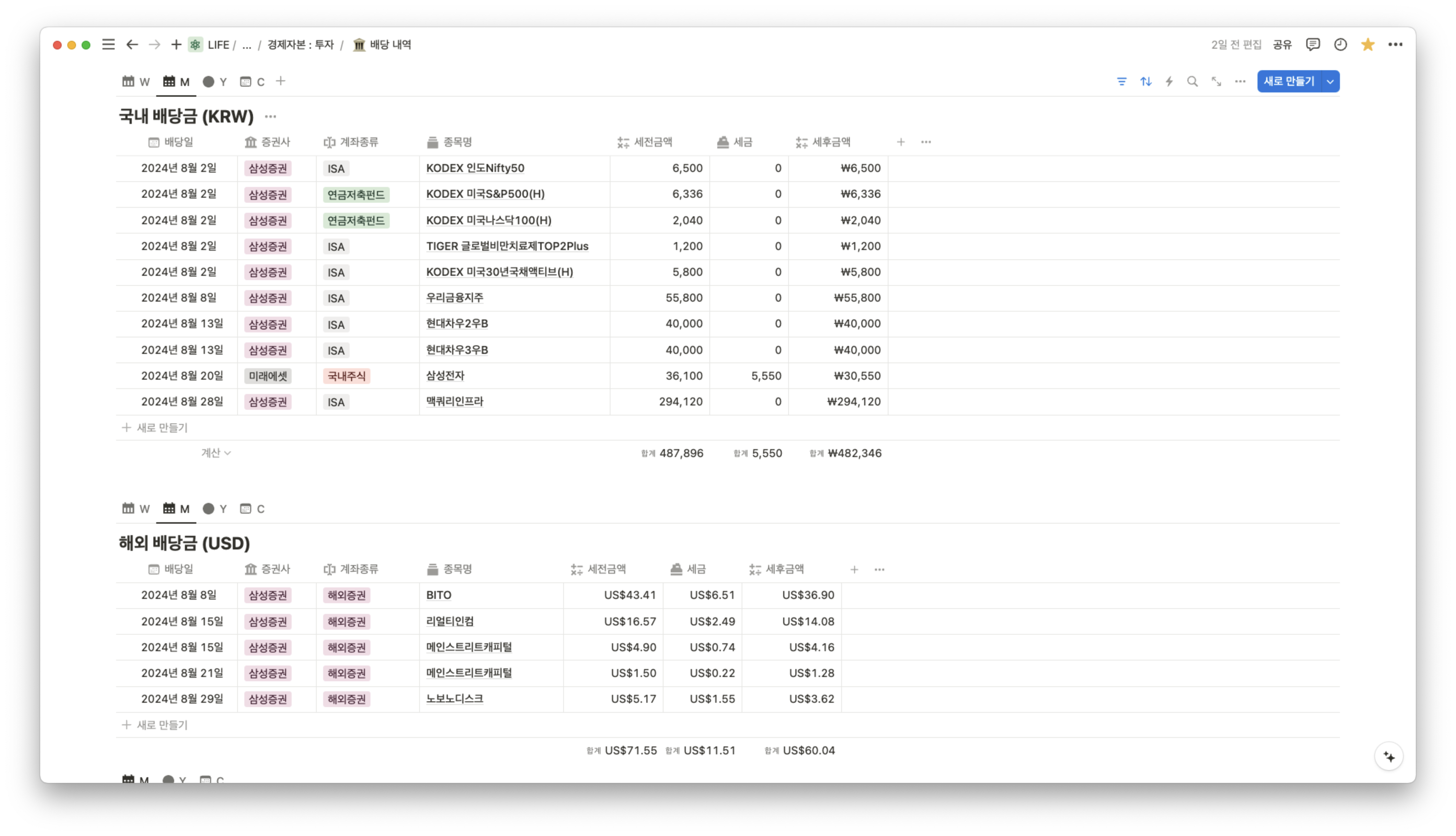Switch to the W view tab at top
Viewport: 1456px width, 836px height.
136,82
